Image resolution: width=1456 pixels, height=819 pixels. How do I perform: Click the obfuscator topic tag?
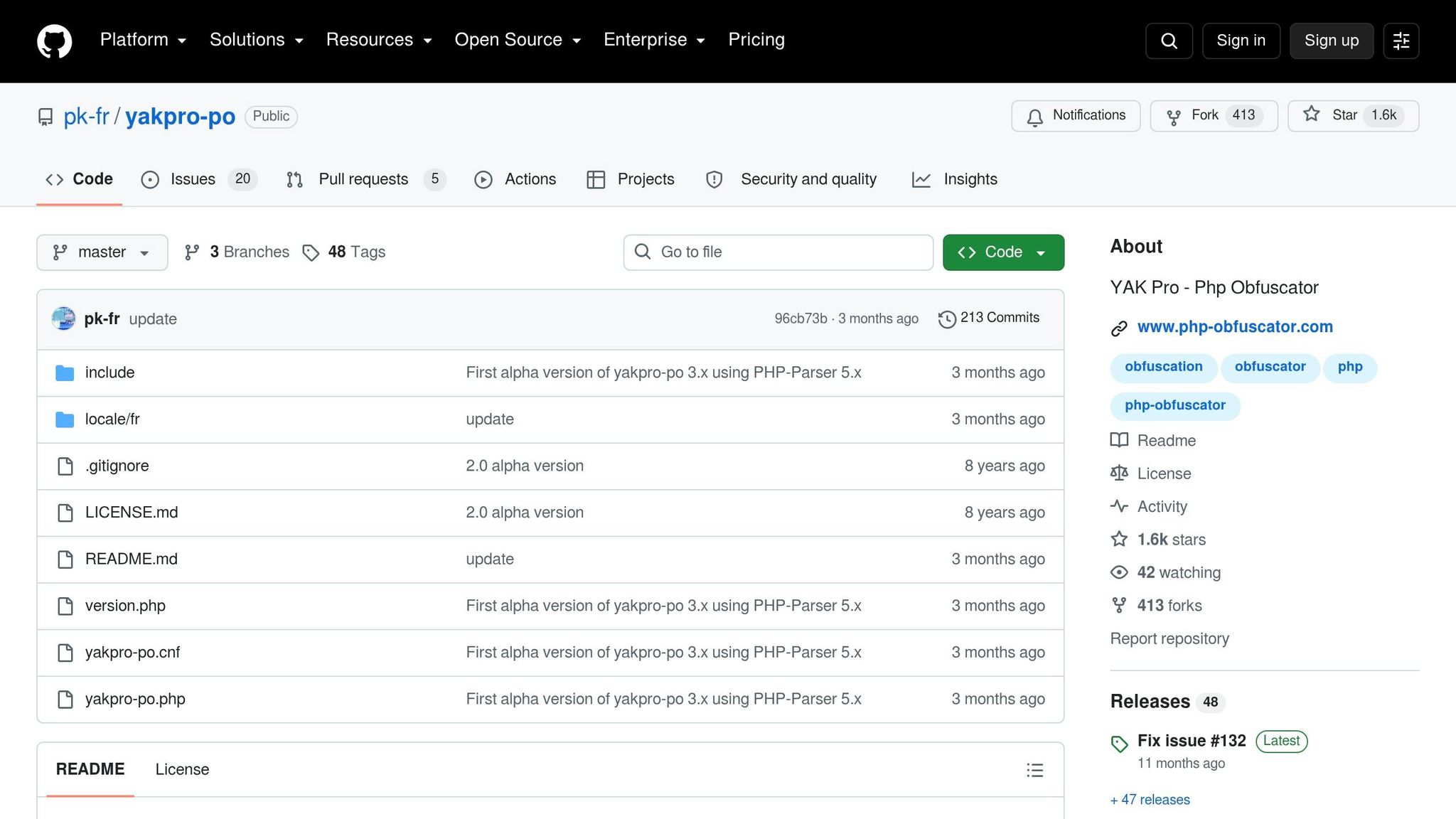pos(1270,368)
